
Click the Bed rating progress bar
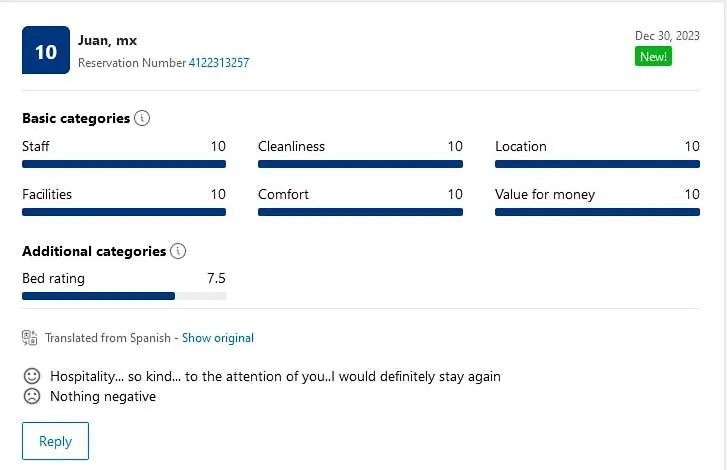click(x=124, y=296)
